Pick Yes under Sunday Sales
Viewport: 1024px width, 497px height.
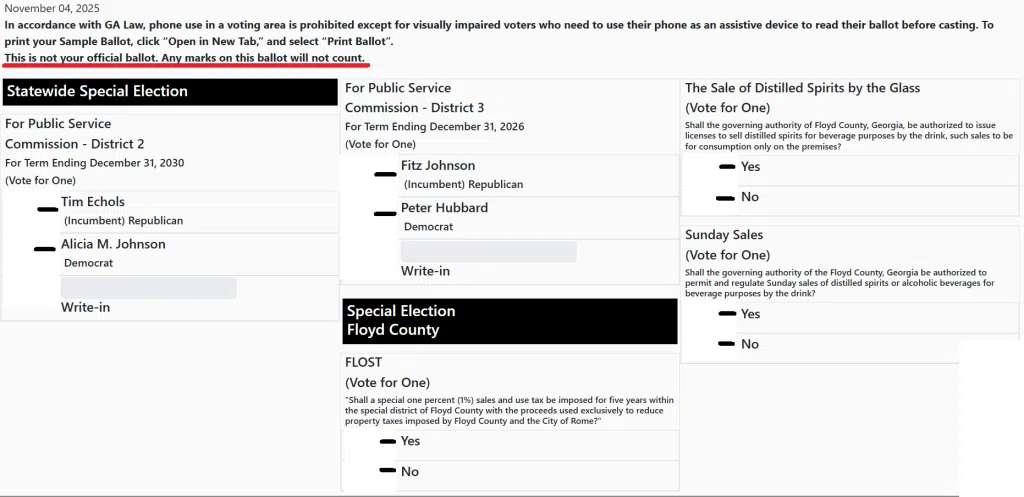coord(728,314)
